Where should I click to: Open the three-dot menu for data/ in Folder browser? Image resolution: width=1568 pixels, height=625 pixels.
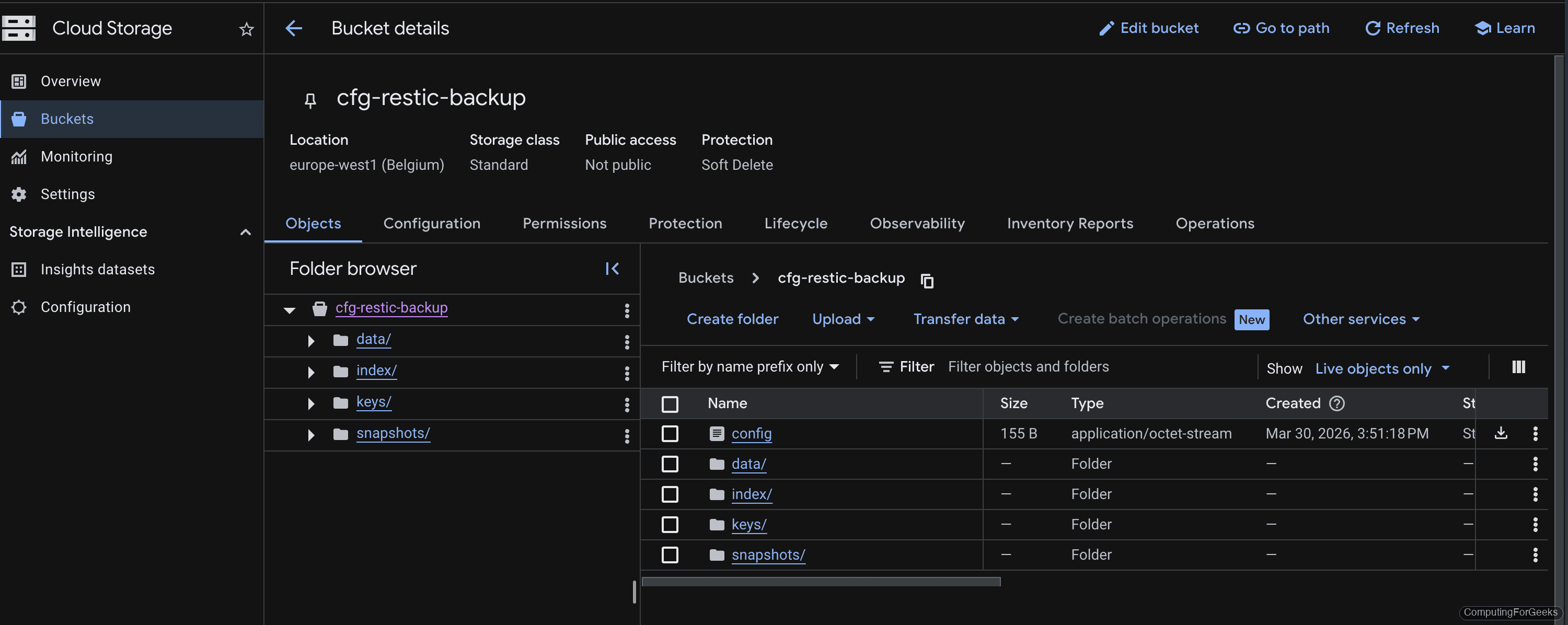click(x=627, y=341)
